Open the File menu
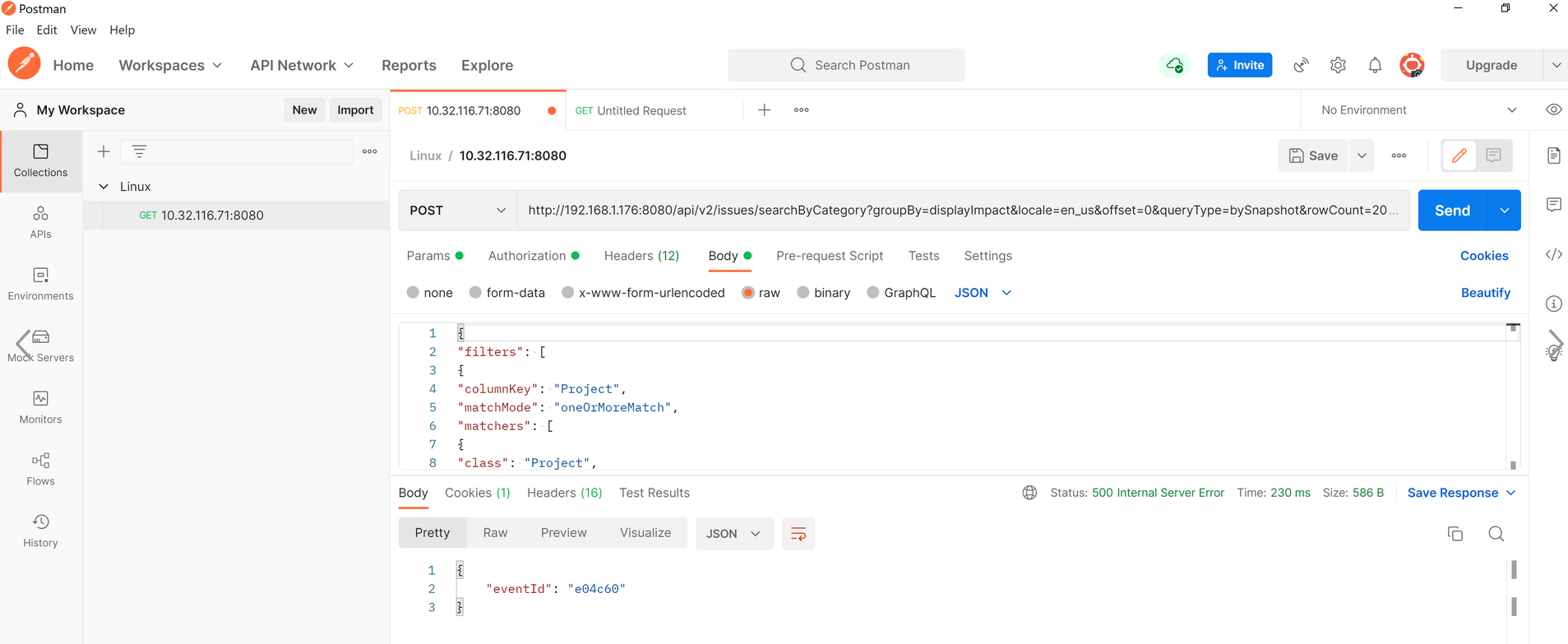The height and width of the screenshot is (644, 1568). tap(15, 30)
